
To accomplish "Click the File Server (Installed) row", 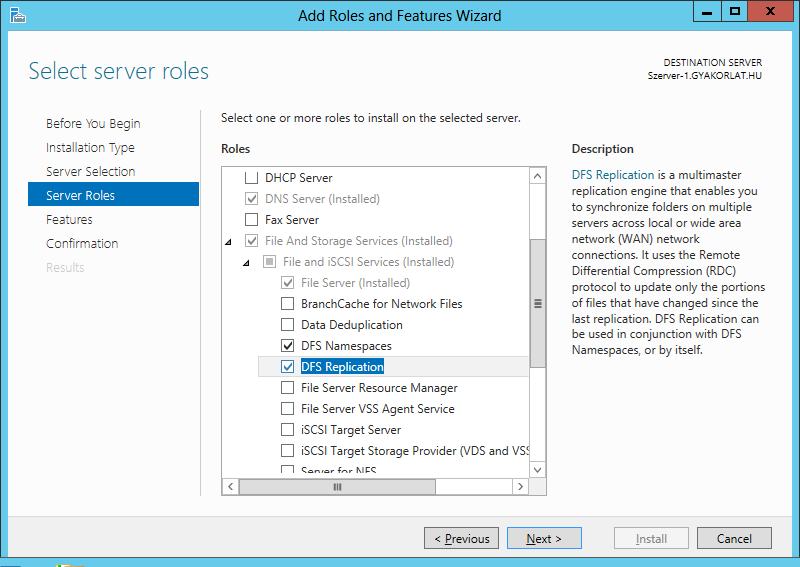I will (355, 283).
